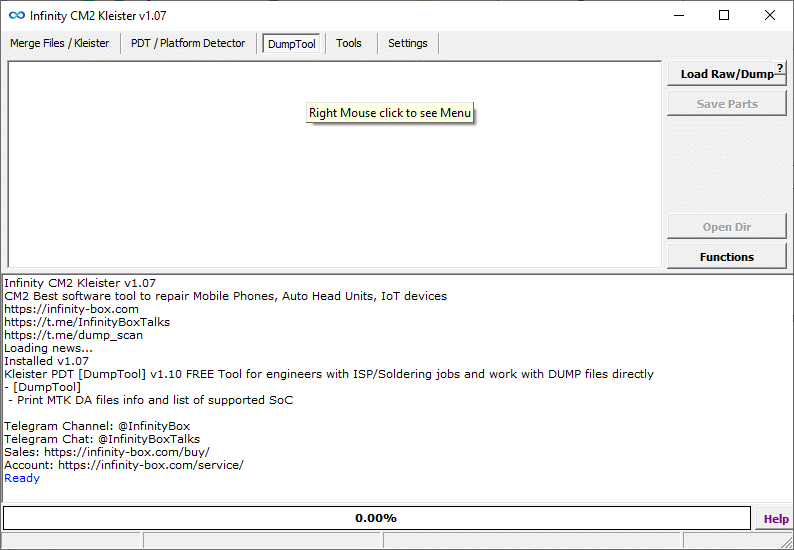794x550 pixels.
Task: Minimize the Infinity CM2 Kleister window
Action: coord(679,15)
